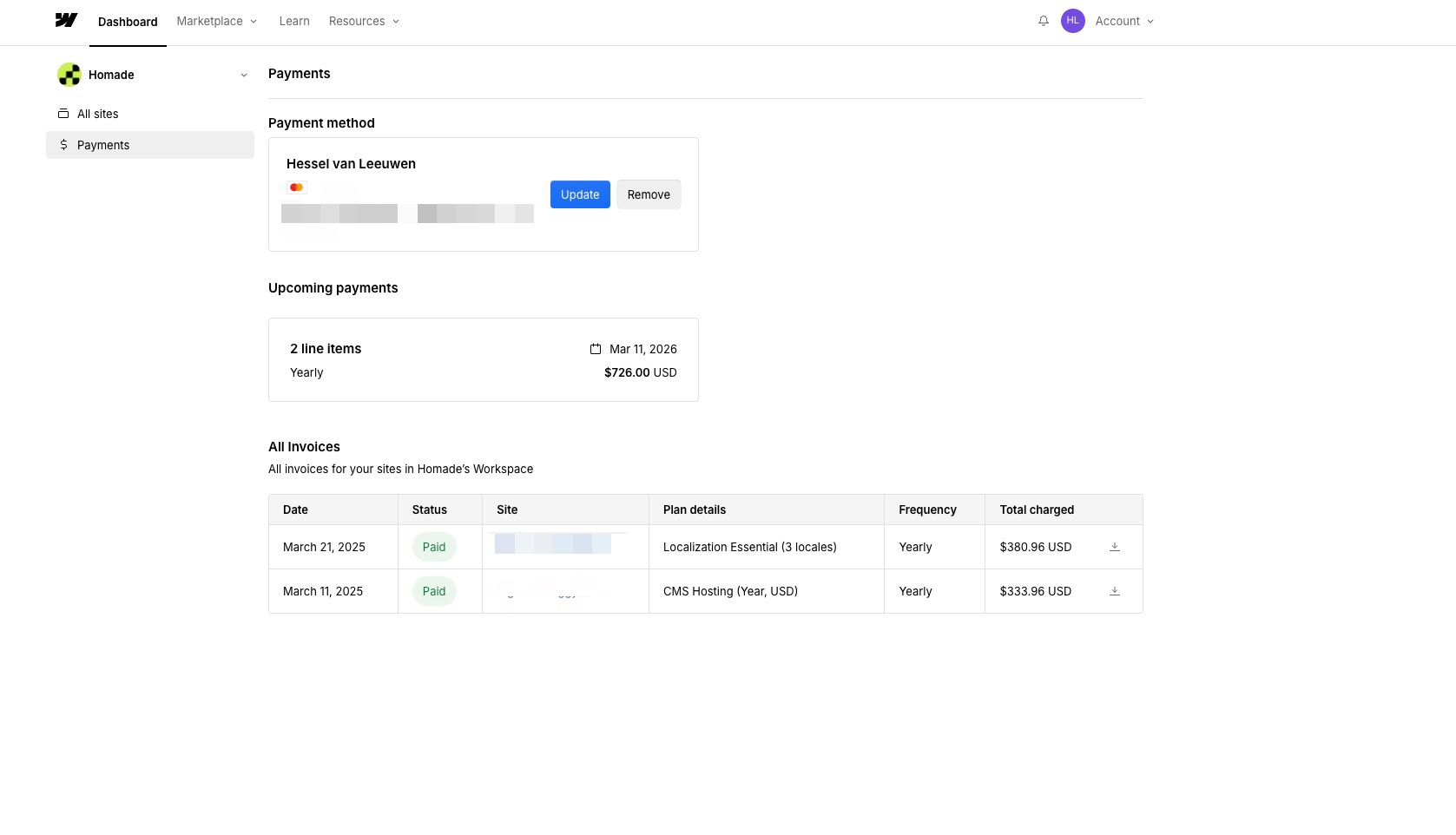This screenshot has width=1456, height=835.
Task: Expand the Resources dropdown
Action: coord(364,21)
